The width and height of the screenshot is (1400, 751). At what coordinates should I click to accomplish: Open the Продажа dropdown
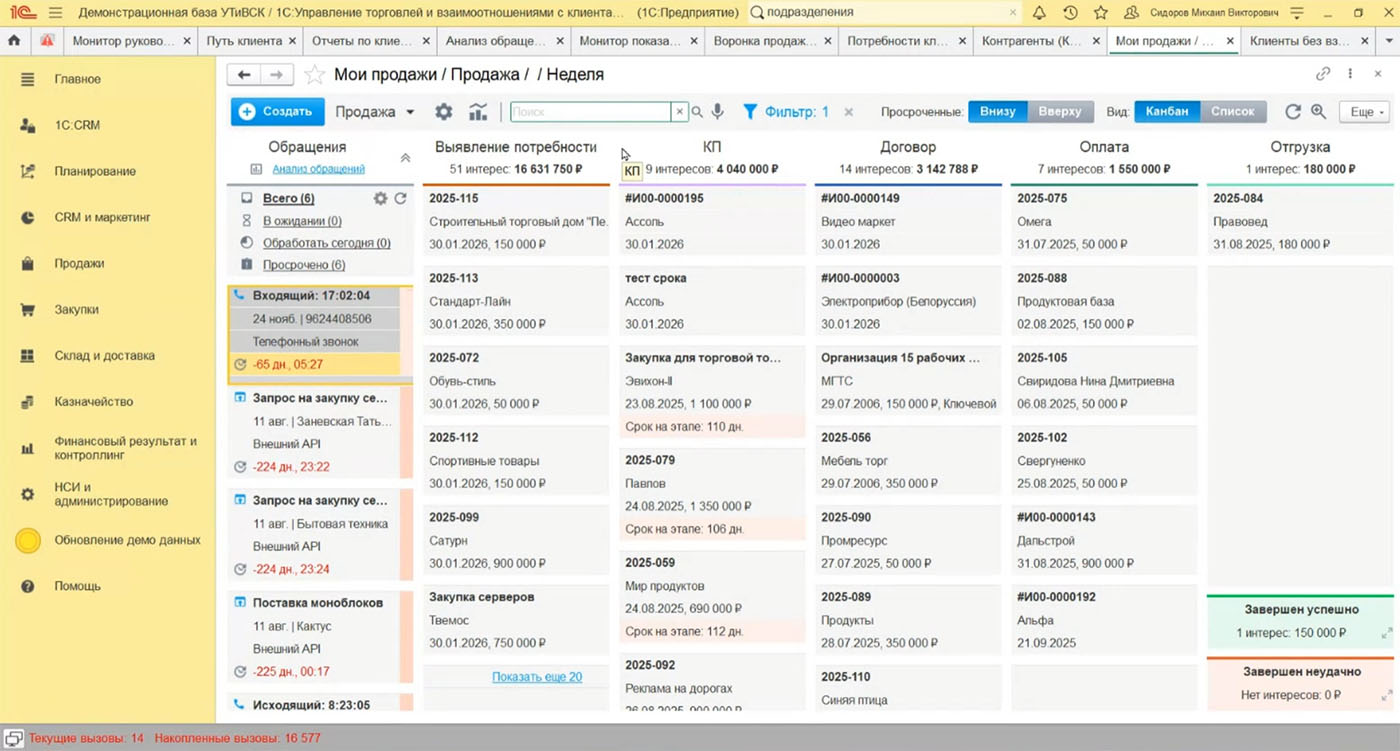(375, 112)
